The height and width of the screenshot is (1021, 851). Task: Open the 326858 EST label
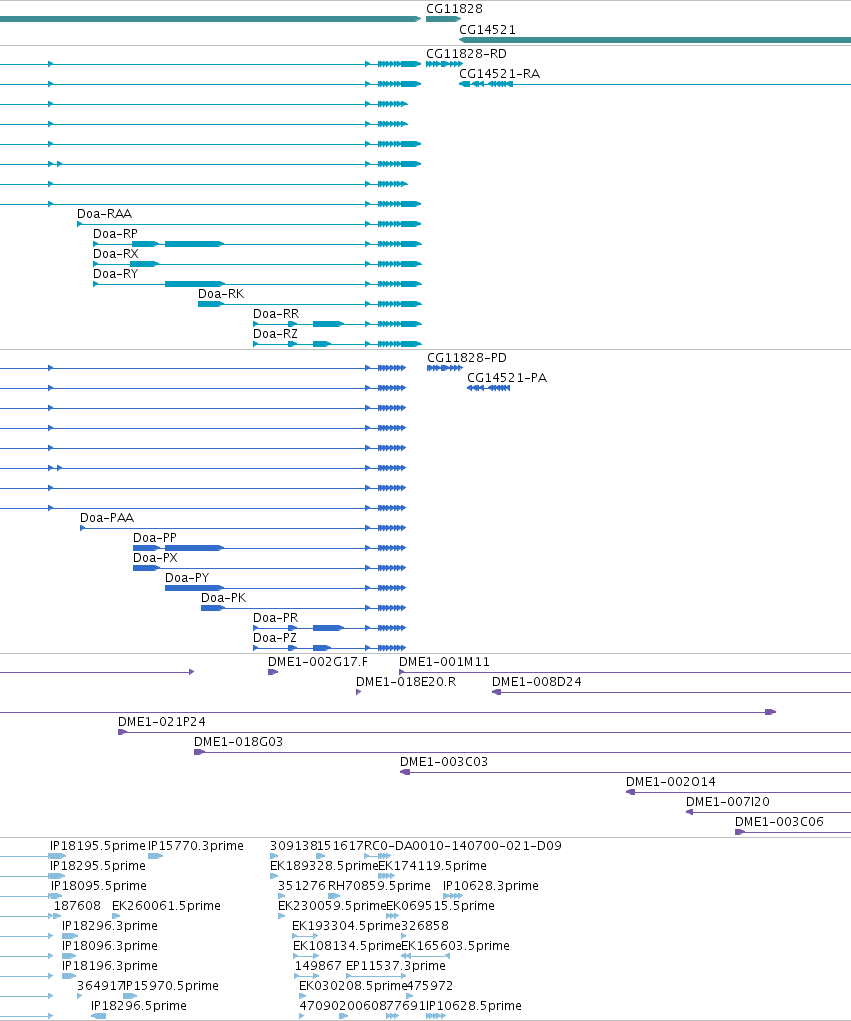pyautogui.click(x=425, y=925)
